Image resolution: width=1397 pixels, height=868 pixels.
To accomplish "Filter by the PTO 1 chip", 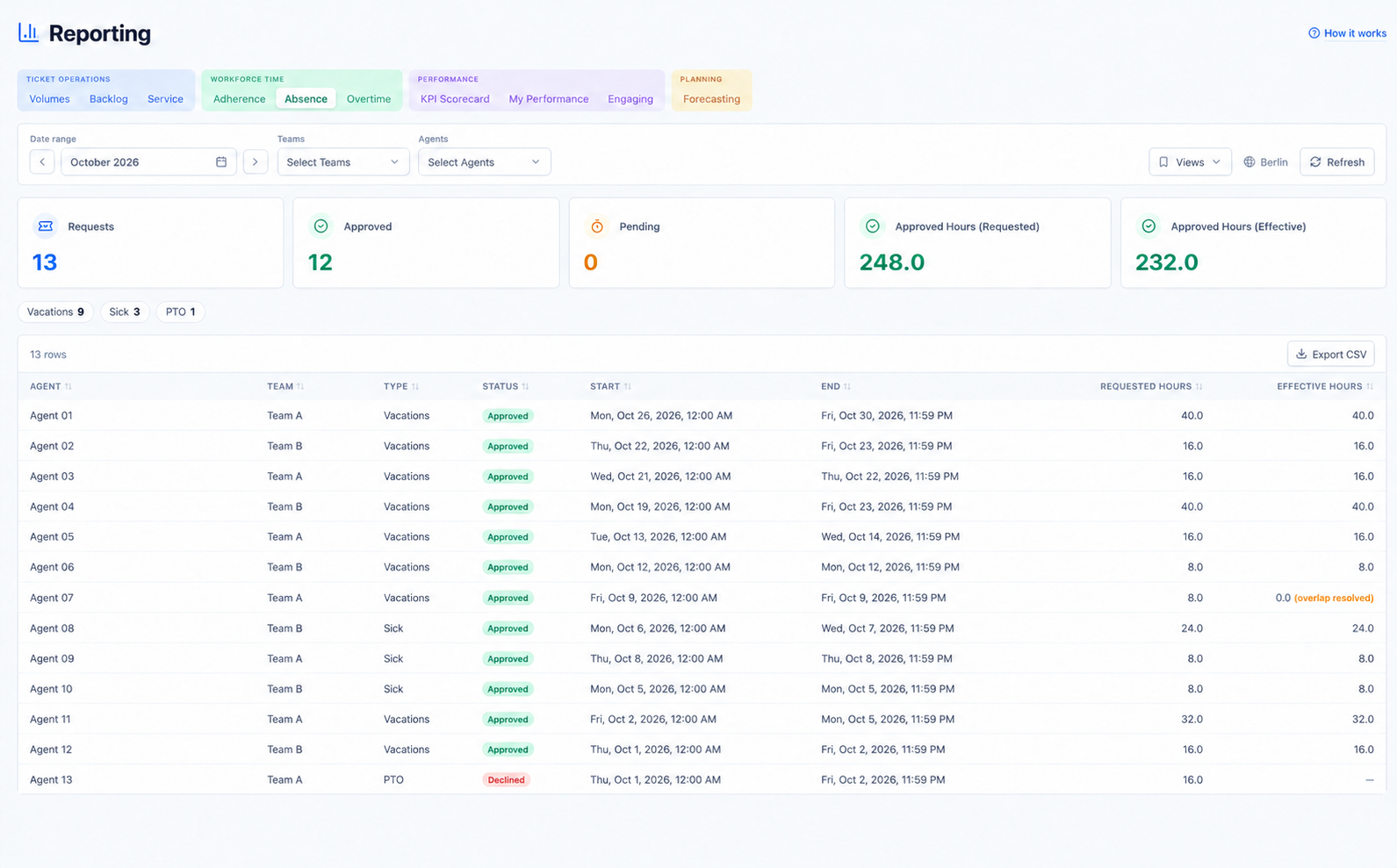I will (x=180, y=312).
